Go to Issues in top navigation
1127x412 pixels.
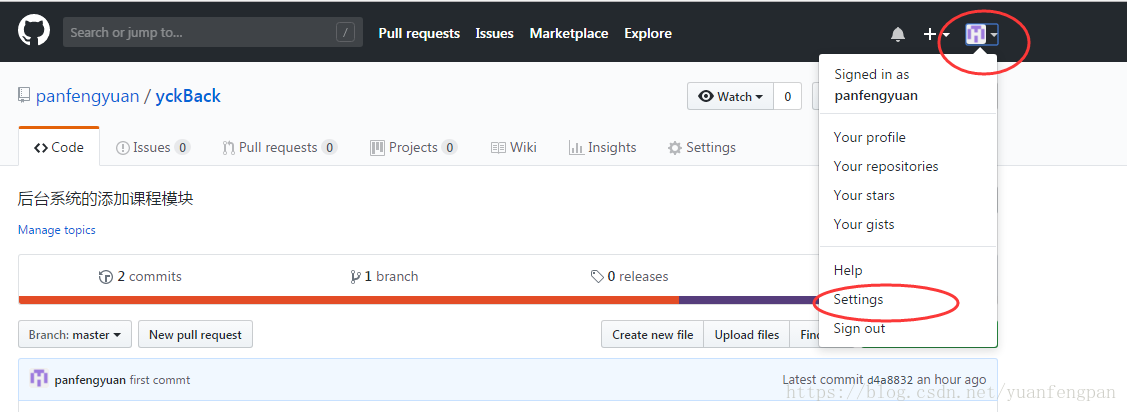[x=494, y=33]
